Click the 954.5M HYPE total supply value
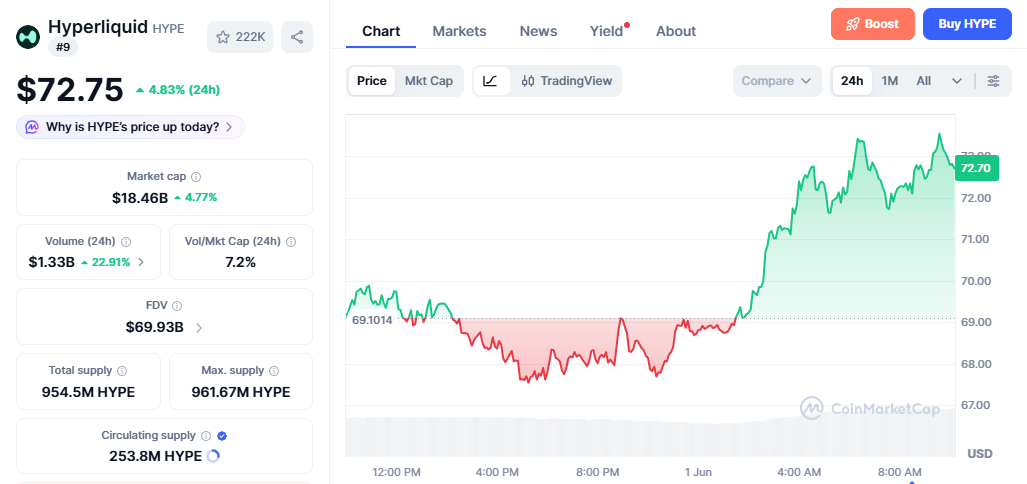Viewport: 1027px width, 484px height. click(x=88, y=392)
